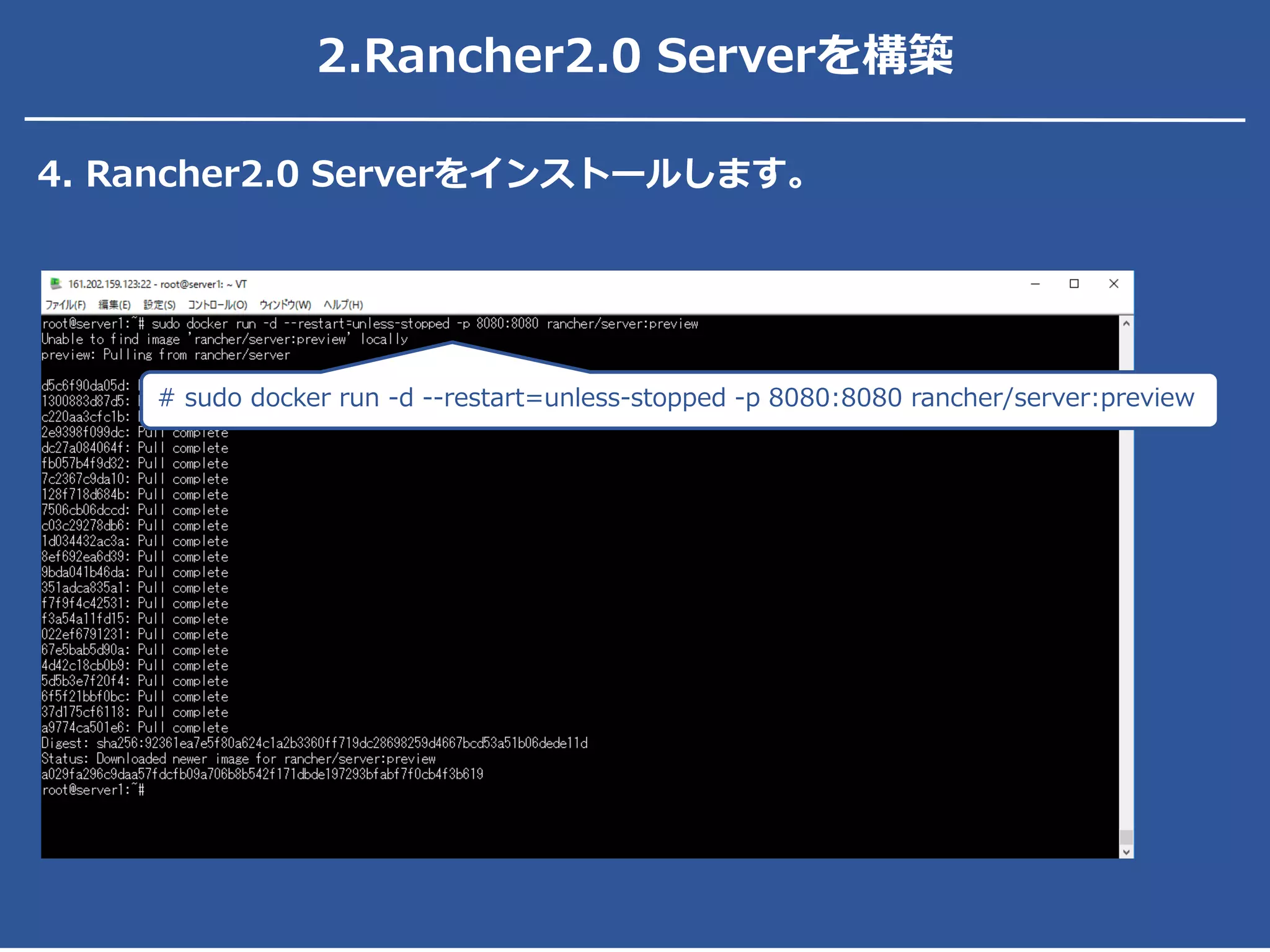Maximize the Tera Term window

[x=1074, y=284]
